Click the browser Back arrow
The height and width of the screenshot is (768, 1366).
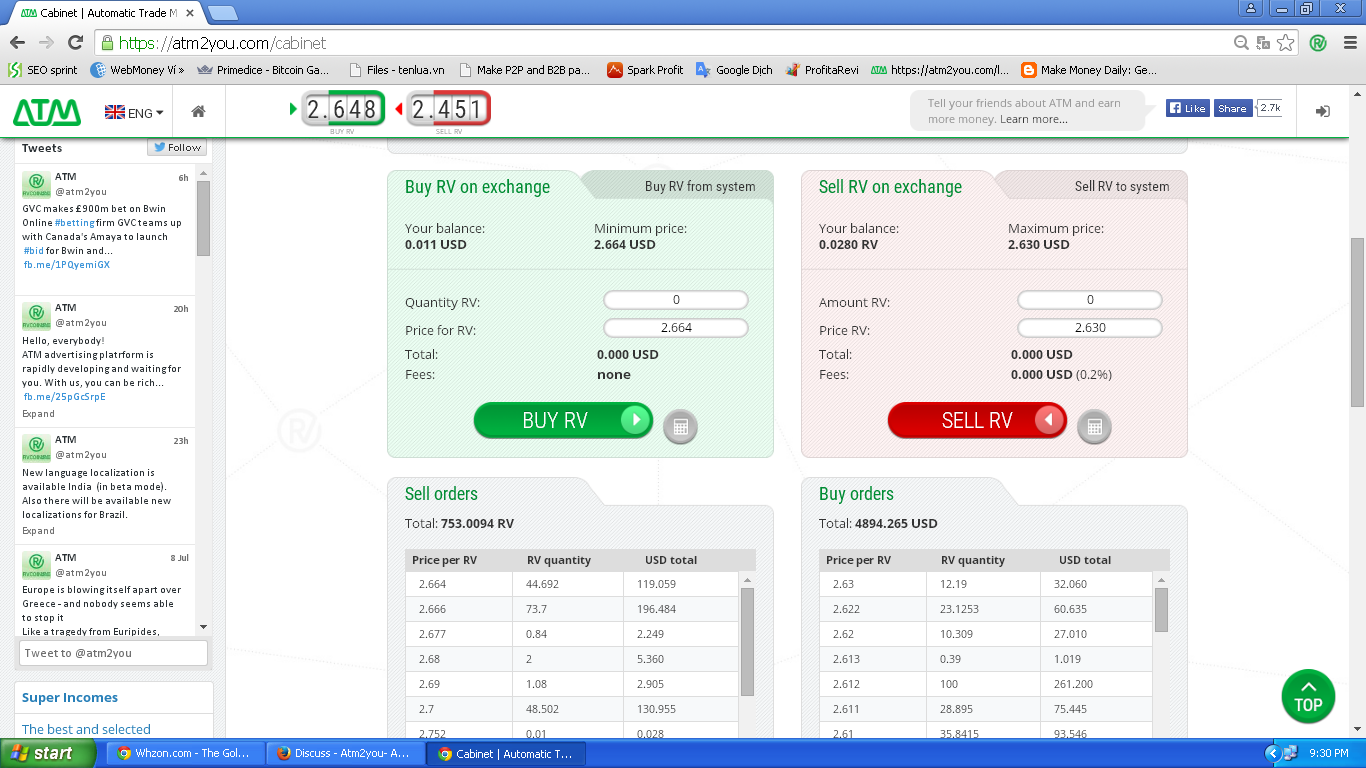click(x=17, y=43)
